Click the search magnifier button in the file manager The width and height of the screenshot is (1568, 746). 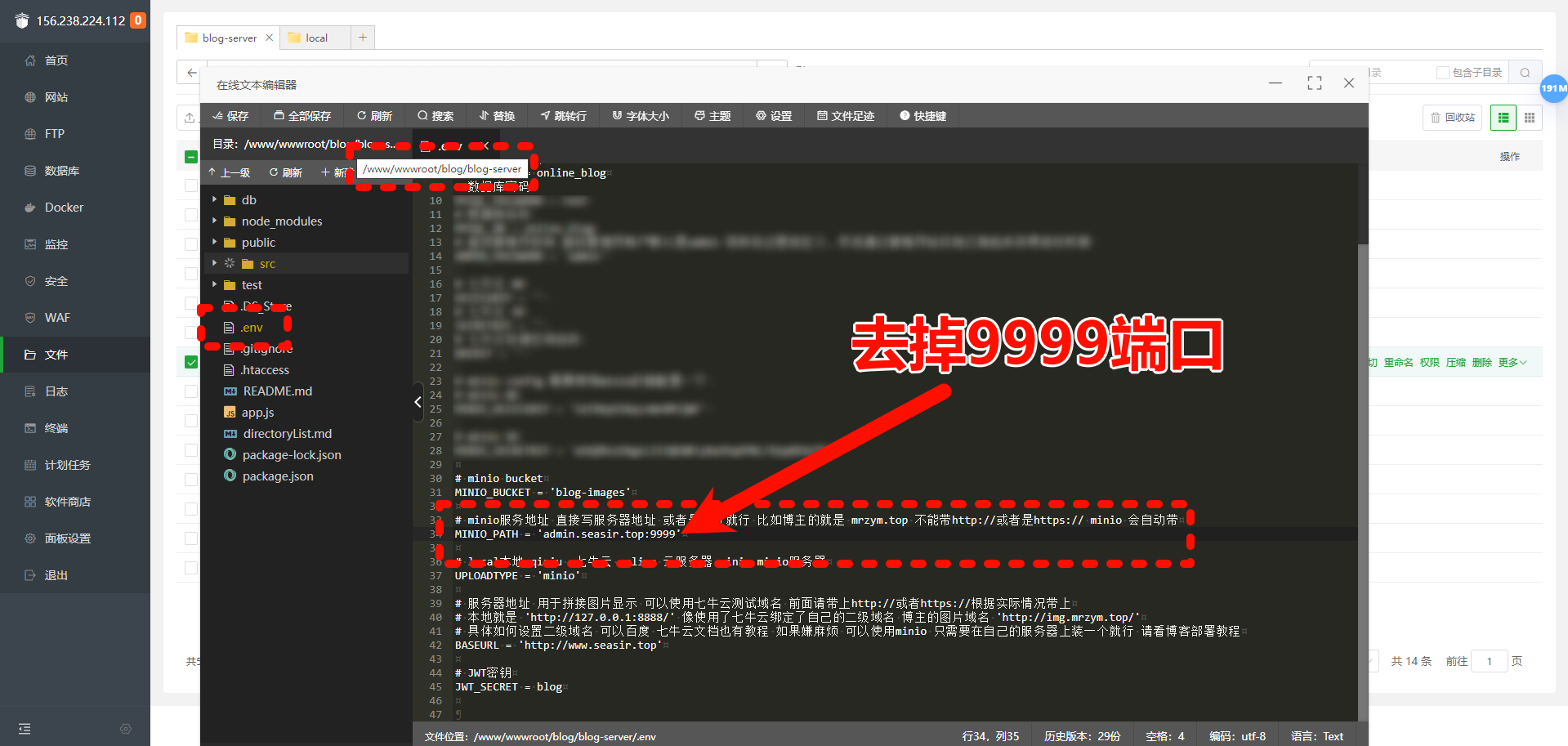coord(1525,73)
